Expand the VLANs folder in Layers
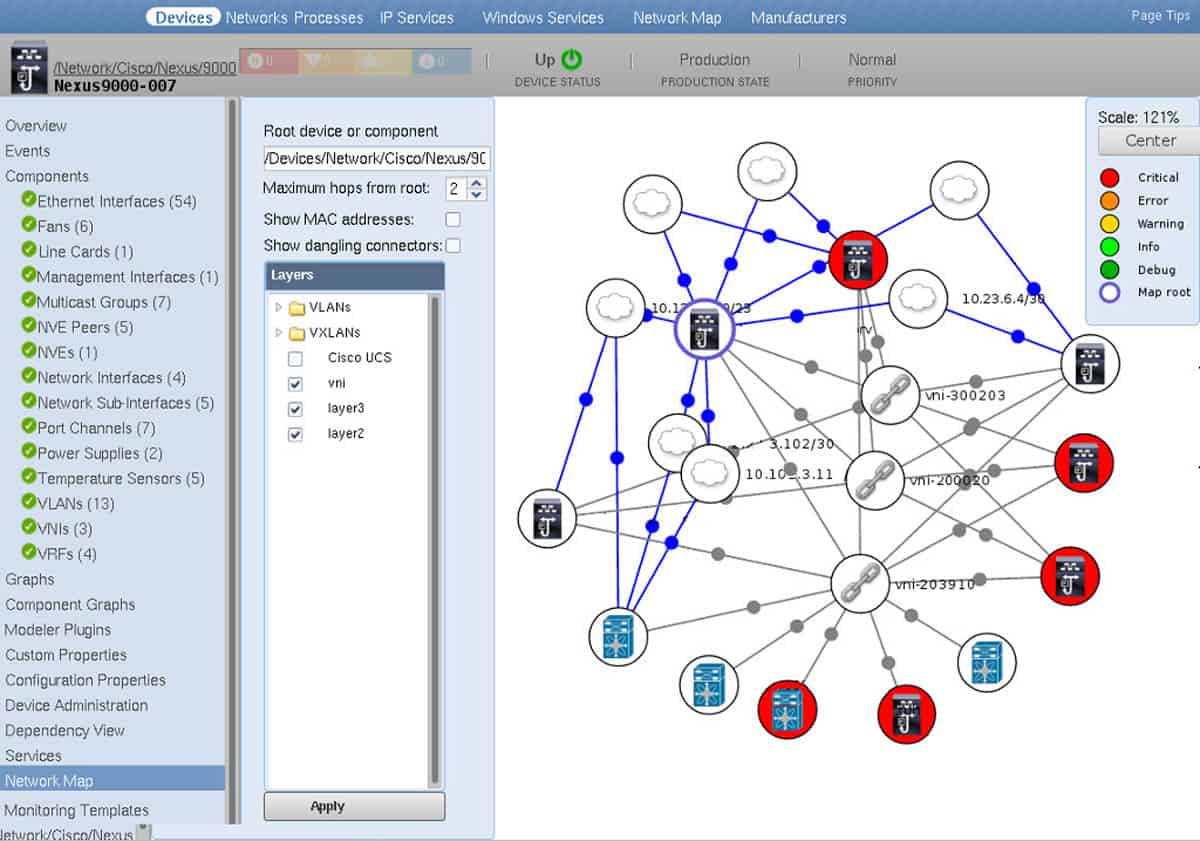Image resolution: width=1200 pixels, height=841 pixels. pos(279,307)
